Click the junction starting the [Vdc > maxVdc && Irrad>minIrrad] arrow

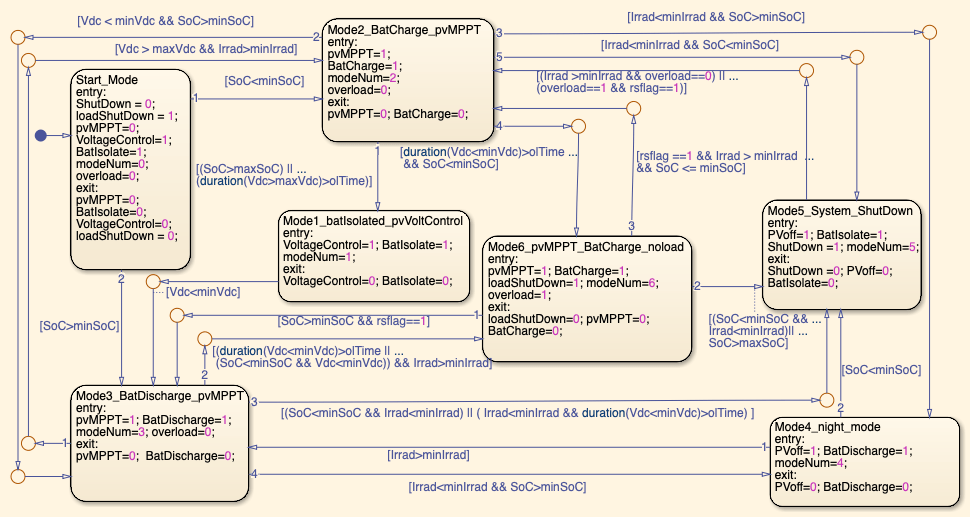28,60
